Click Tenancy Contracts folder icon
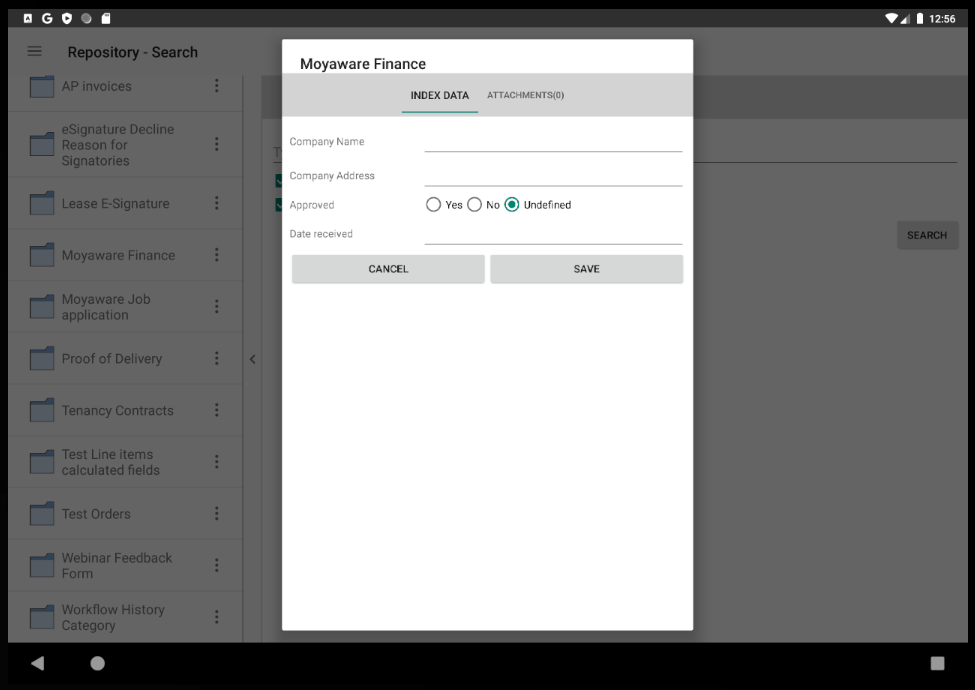This screenshot has width=975, height=690. (x=42, y=410)
